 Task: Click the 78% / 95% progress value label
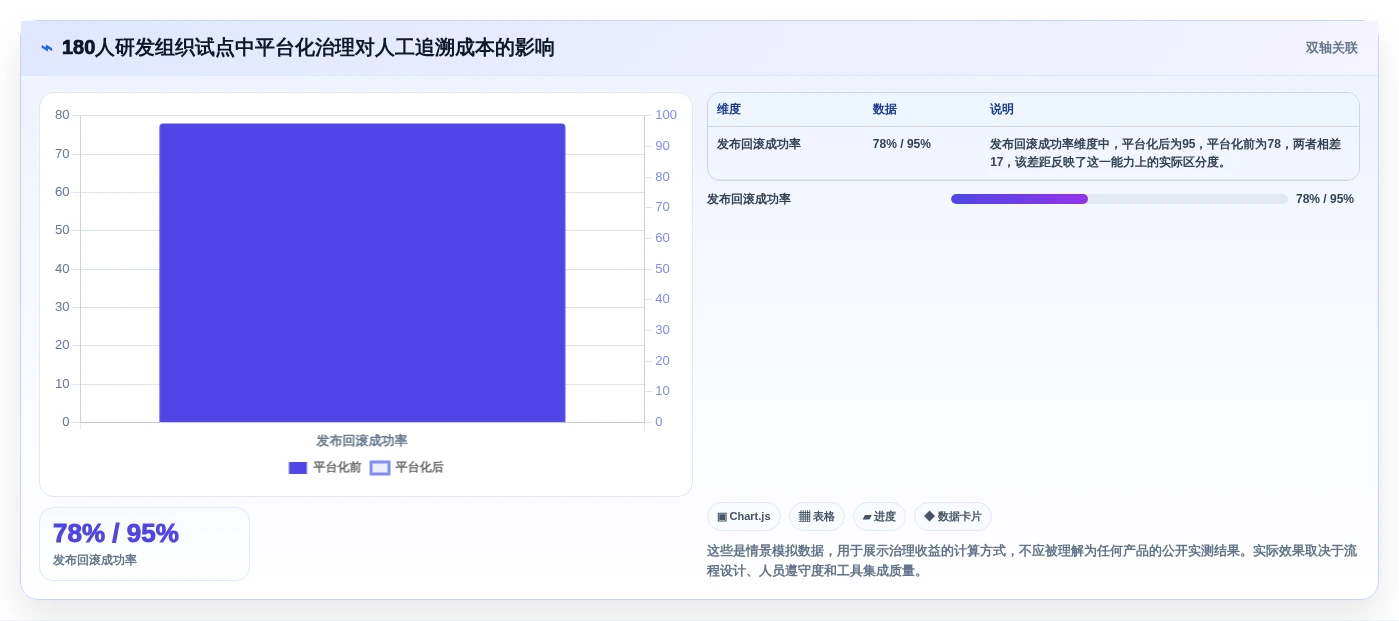pos(1325,199)
